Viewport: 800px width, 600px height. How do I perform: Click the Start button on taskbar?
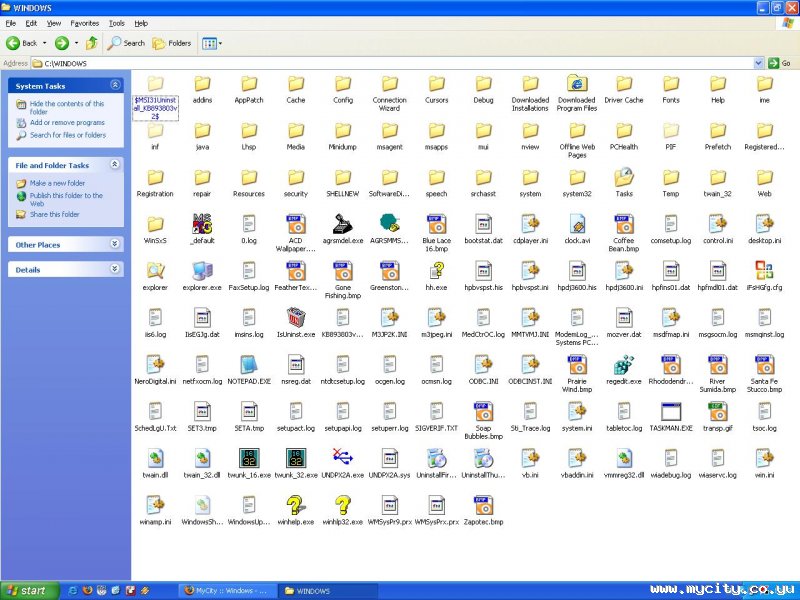point(27,590)
